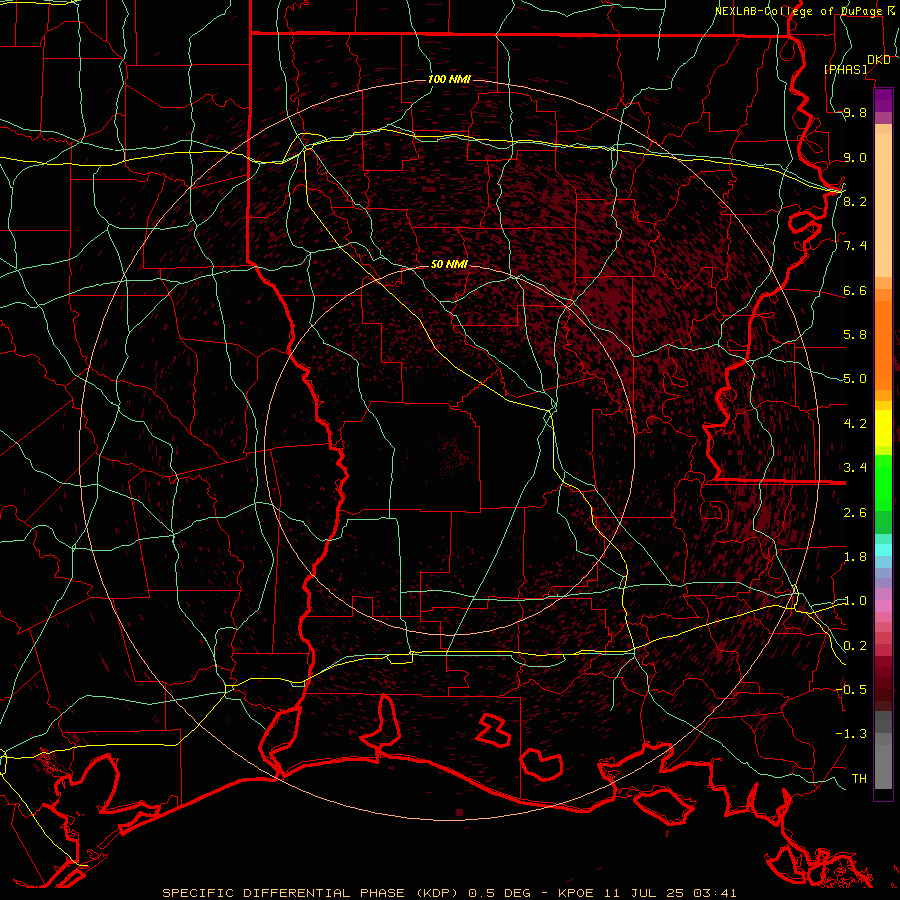This screenshot has width=900, height=900.
Task: Pick the yellow band on the color scale
Action: (x=883, y=428)
